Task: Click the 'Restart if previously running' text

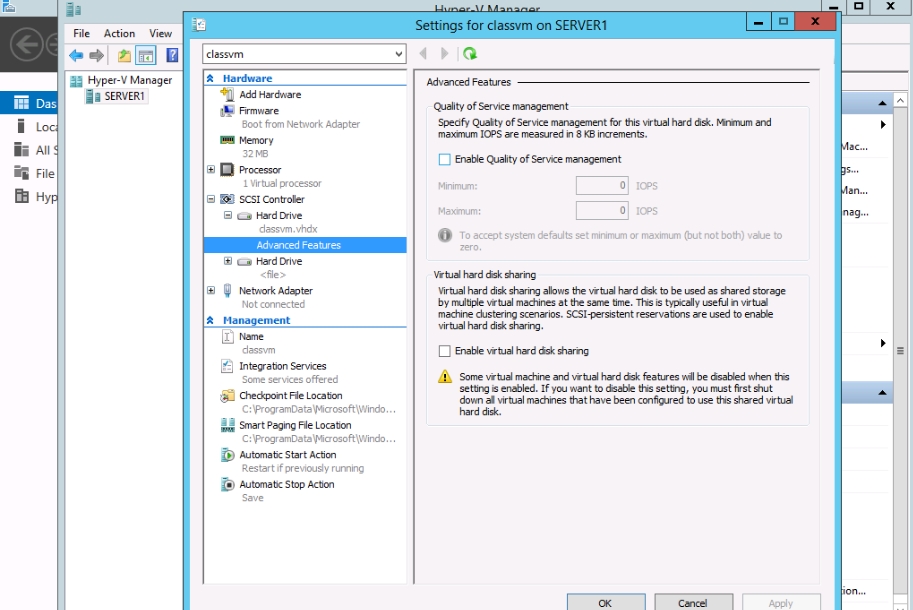Action: 303,468
